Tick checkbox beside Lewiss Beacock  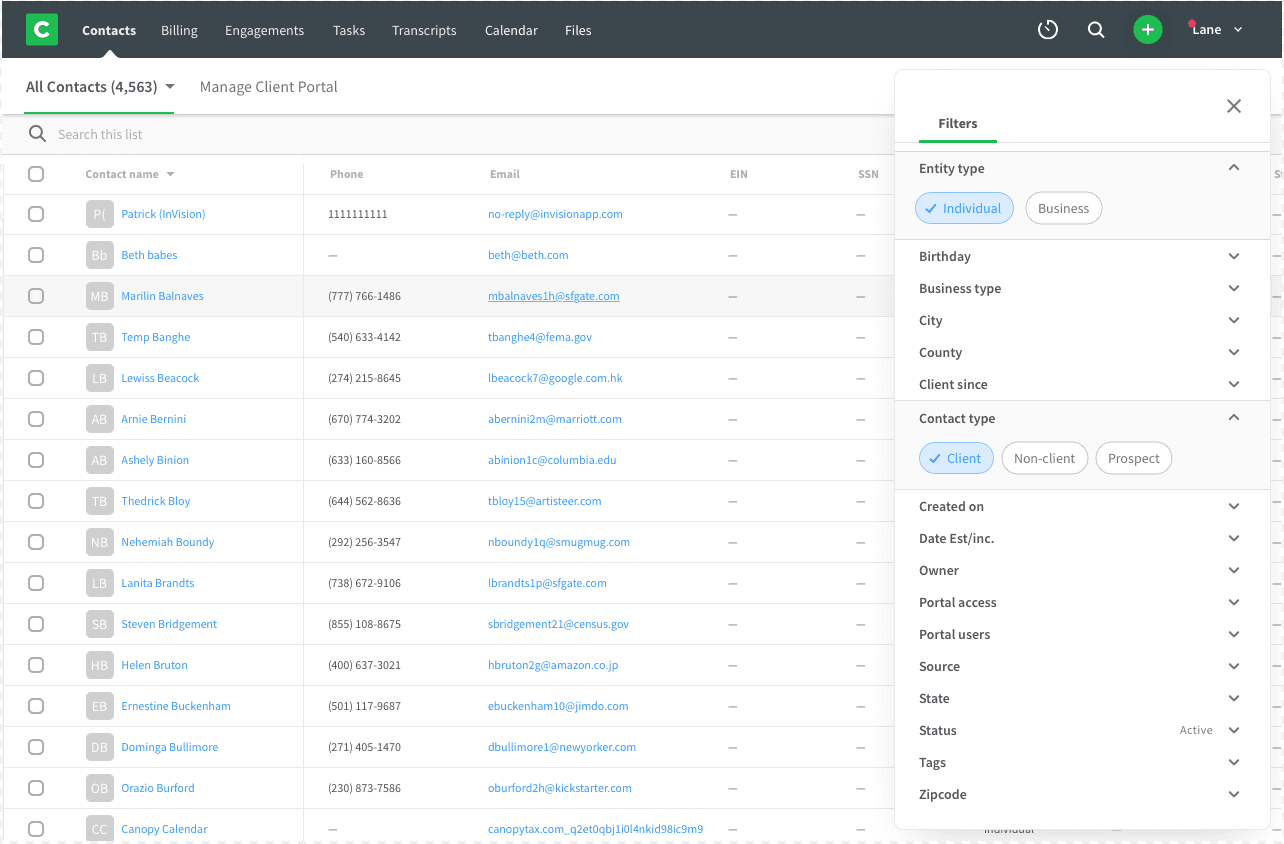click(36, 378)
